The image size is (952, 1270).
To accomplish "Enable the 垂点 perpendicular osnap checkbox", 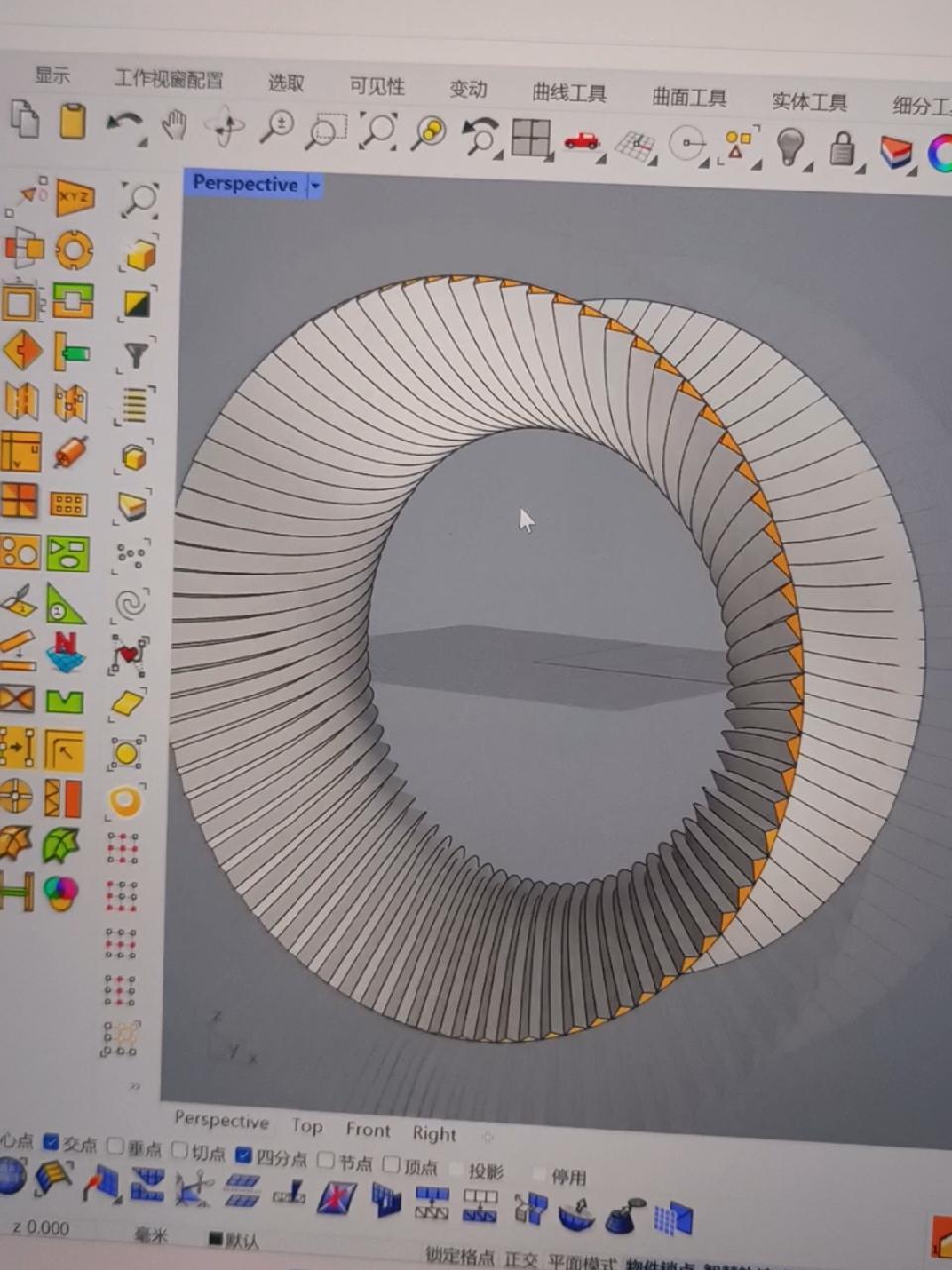I will point(115,1147).
